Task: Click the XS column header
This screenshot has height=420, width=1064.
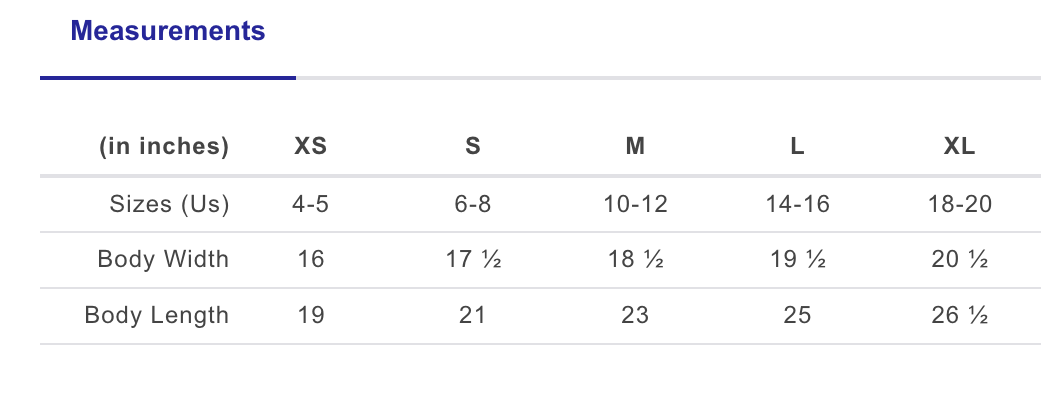Action: [310, 147]
